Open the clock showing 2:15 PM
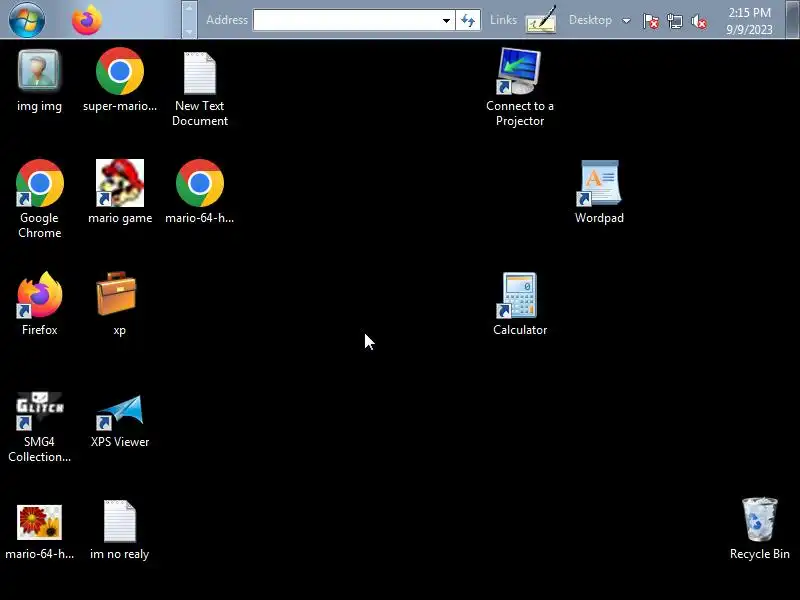Viewport: 800px width, 600px height. tap(749, 21)
